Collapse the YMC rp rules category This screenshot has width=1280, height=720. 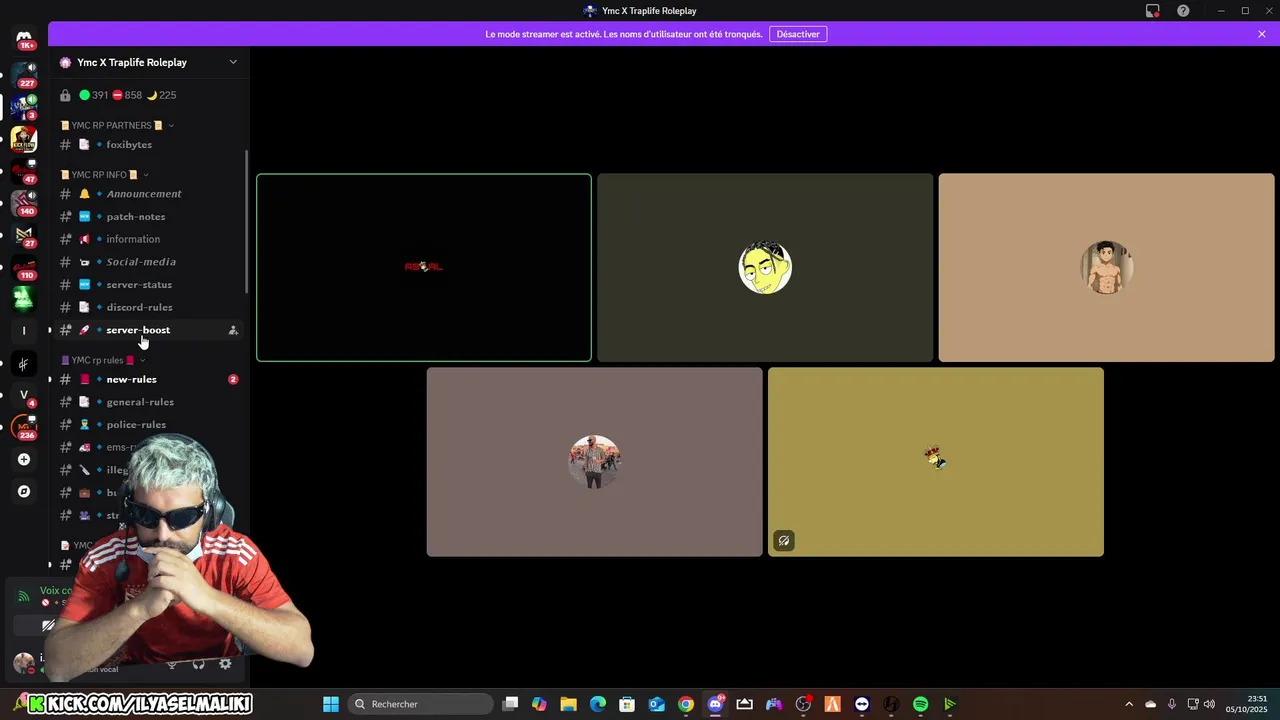point(103,360)
